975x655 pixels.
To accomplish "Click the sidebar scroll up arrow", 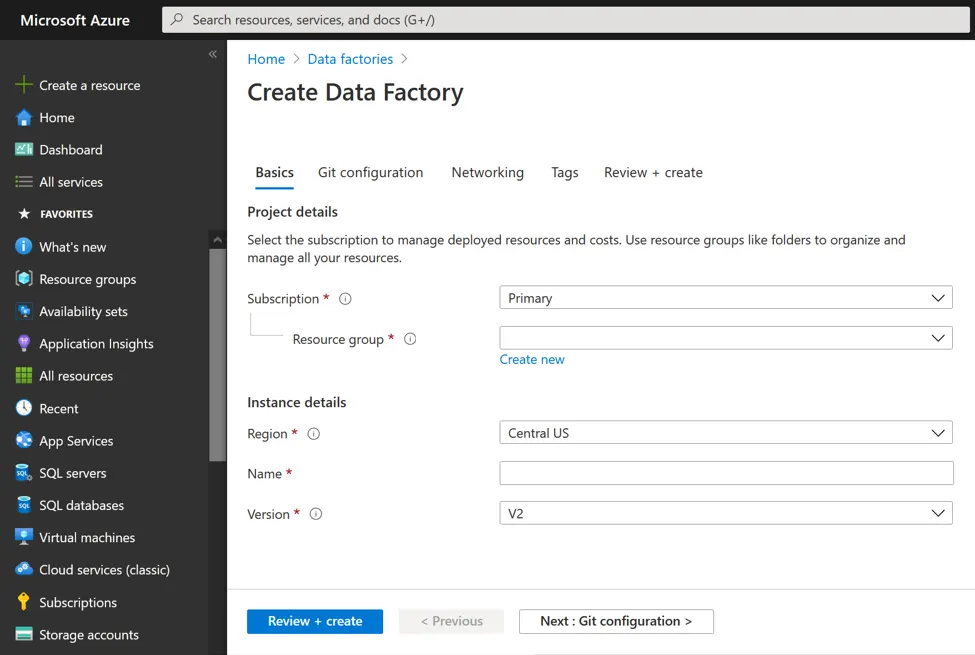I will pos(217,239).
